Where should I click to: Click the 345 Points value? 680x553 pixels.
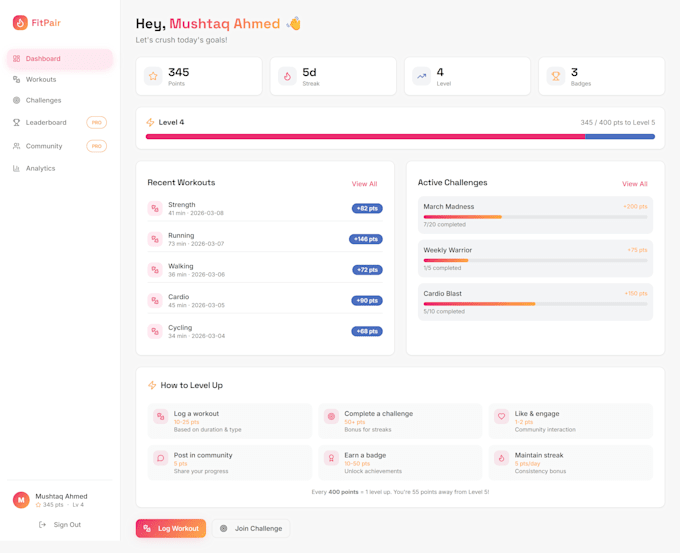click(x=179, y=72)
